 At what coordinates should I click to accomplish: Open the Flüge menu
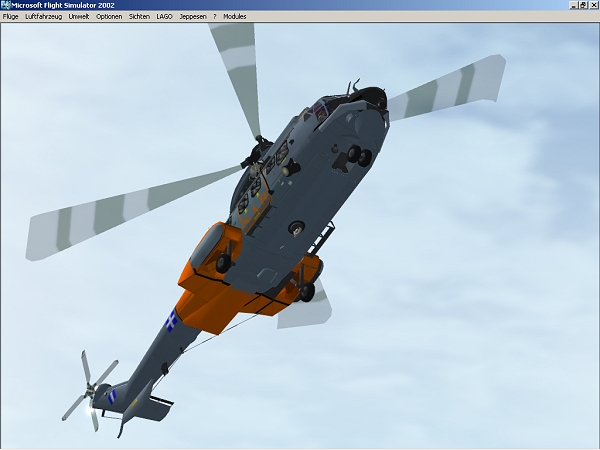[10, 17]
